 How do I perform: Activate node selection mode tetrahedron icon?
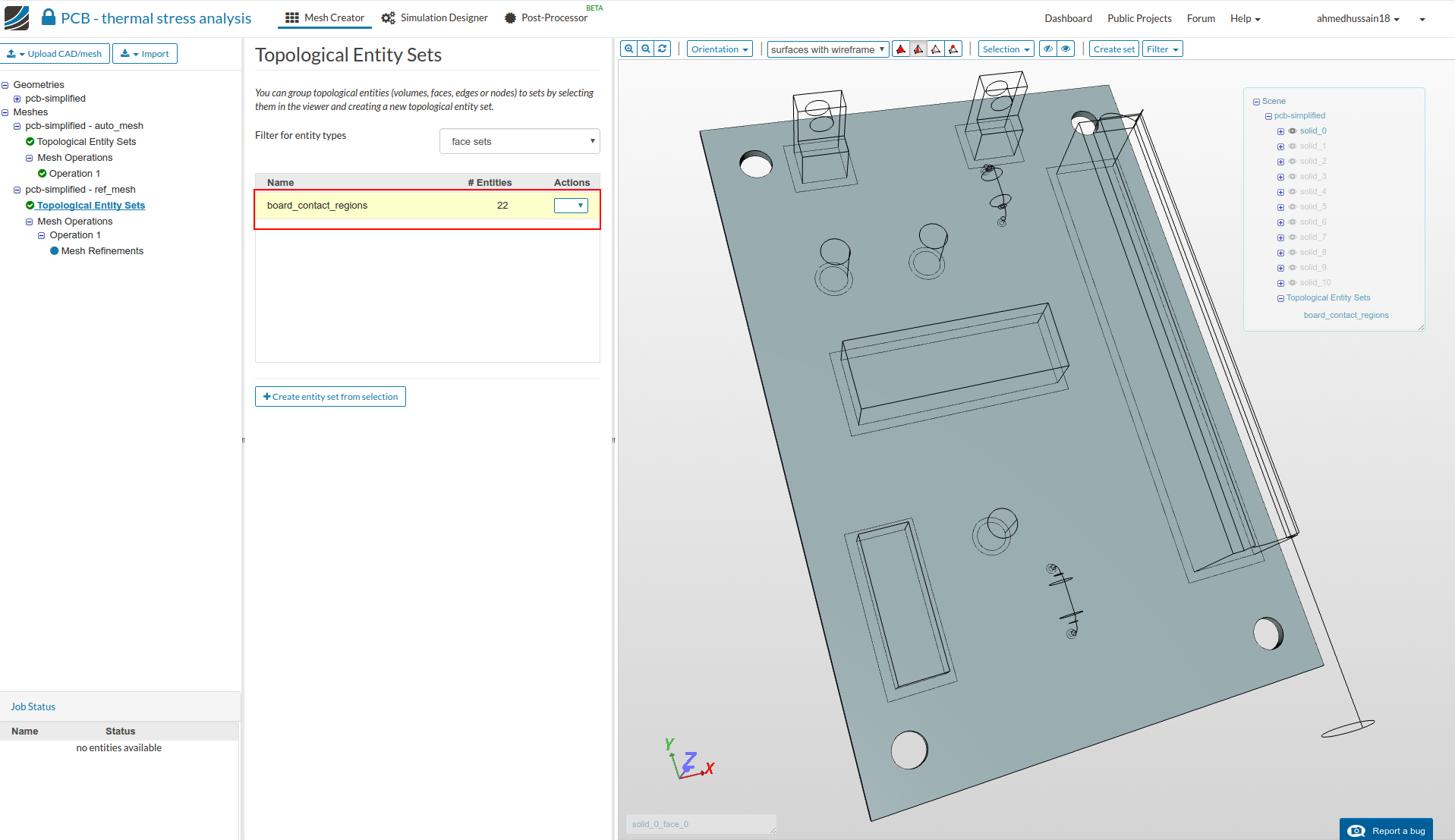(x=953, y=49)
